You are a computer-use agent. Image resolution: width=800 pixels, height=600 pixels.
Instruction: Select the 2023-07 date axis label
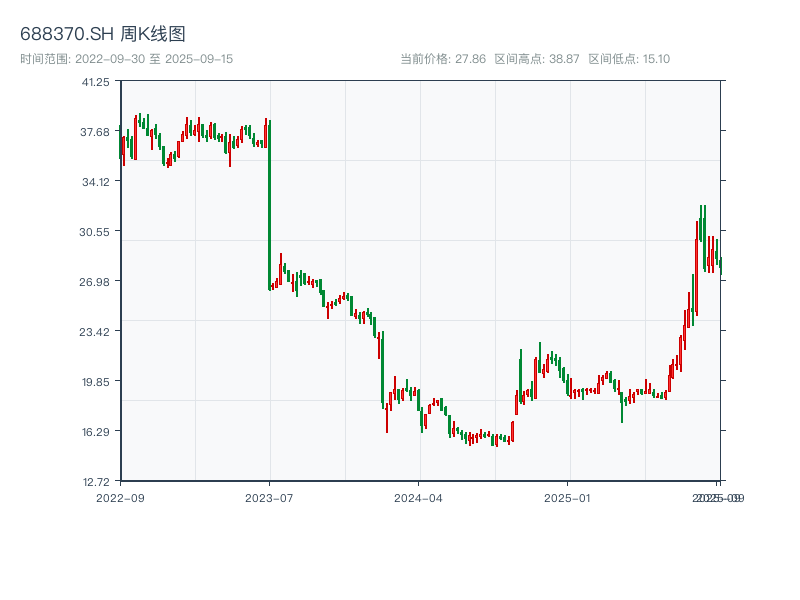coord(269,497)
